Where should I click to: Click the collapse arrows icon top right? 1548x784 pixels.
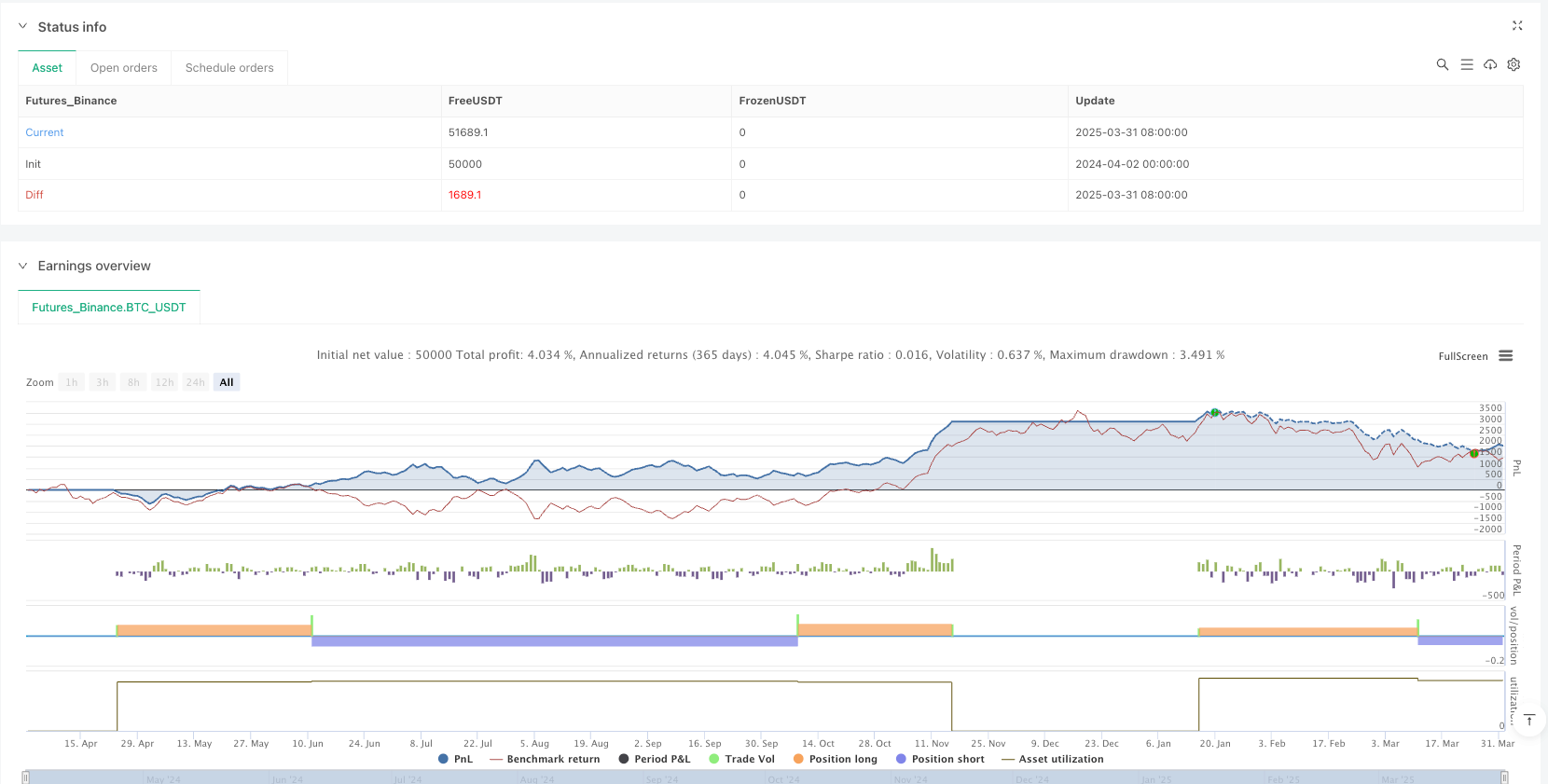click(1516, 26)
